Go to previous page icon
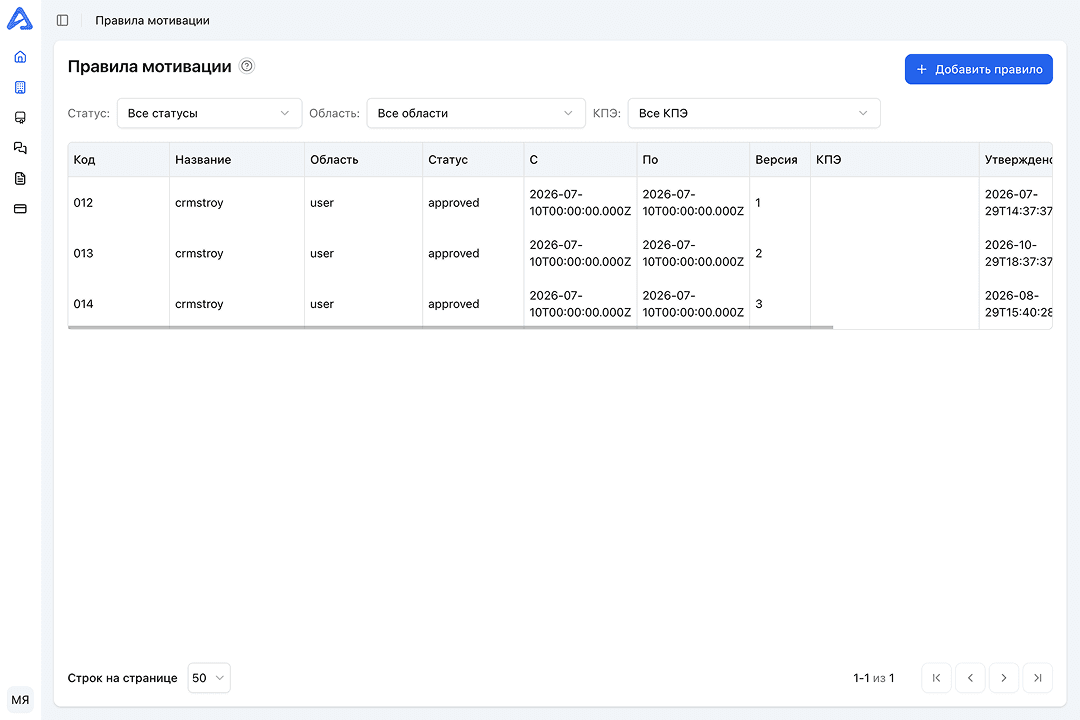The height and width of the screenshot is (720, 1080). 970,678
